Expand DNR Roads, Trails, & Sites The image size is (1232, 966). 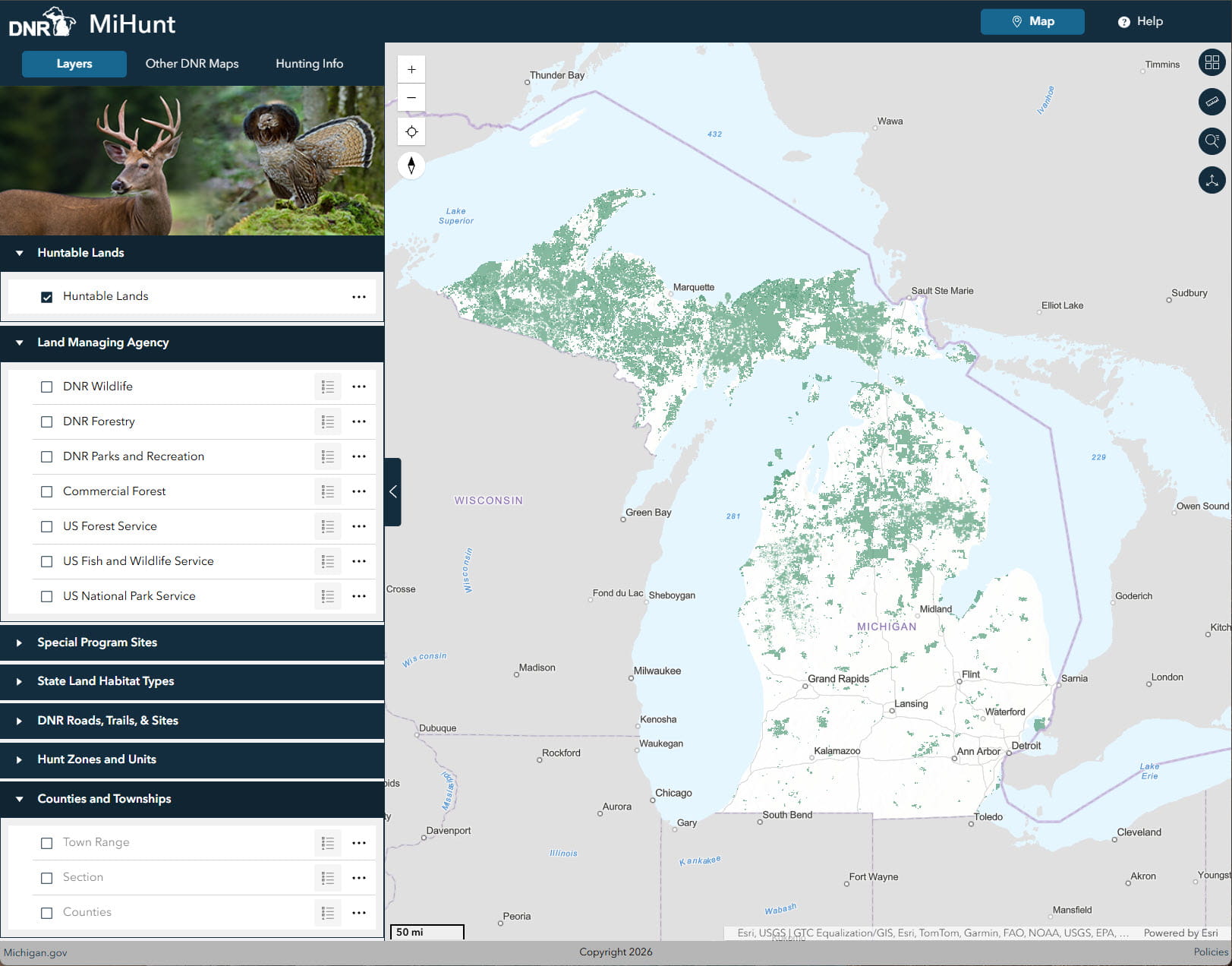[x=192, y=721]
